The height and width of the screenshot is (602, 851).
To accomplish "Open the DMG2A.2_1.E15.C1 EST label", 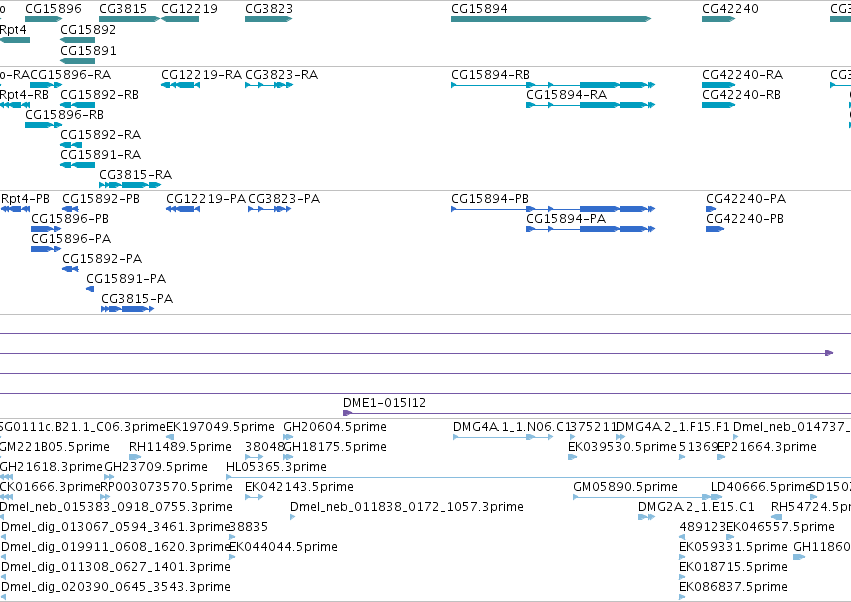I will point(696,506).
